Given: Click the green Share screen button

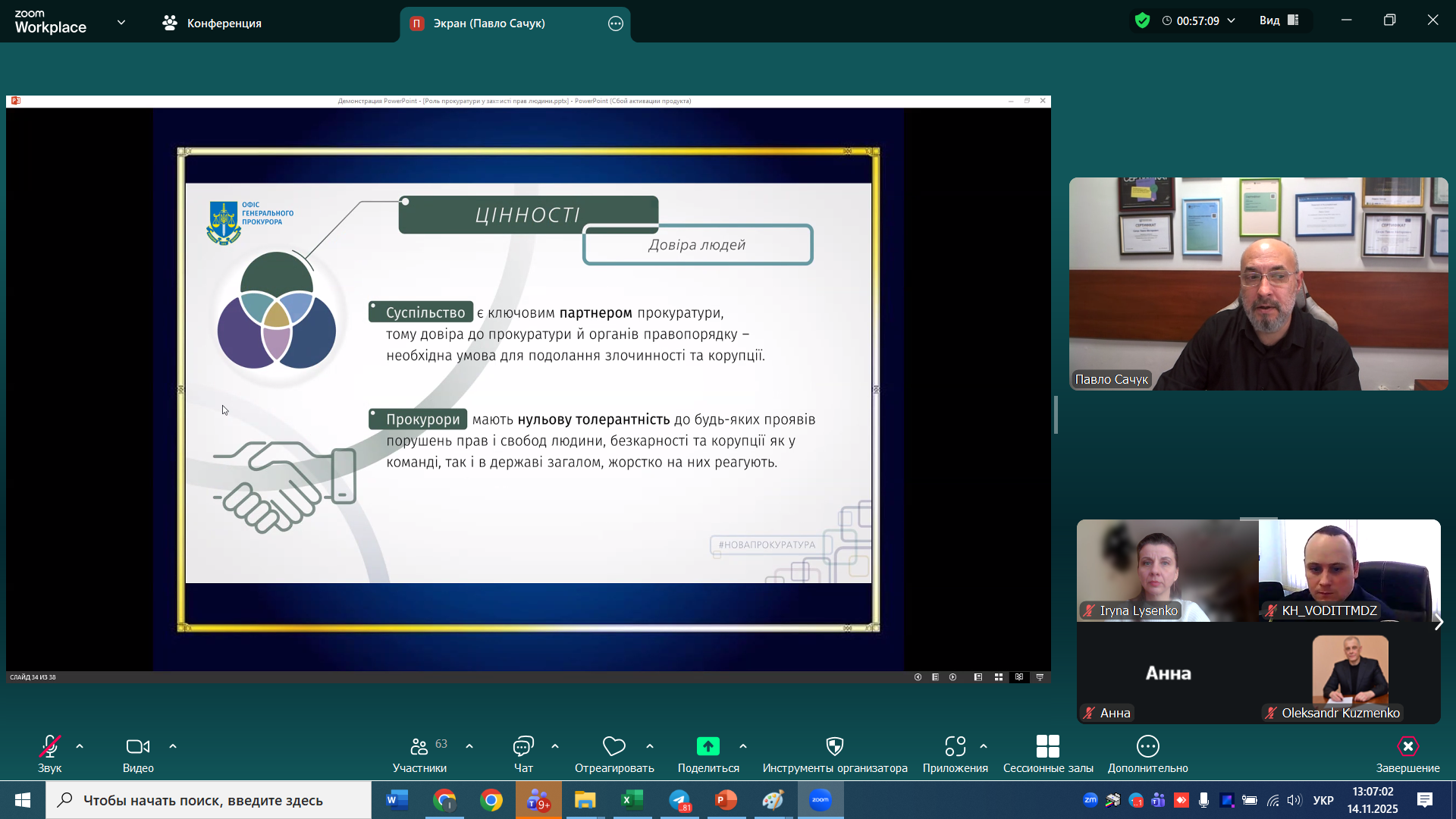Looking at the screenshot, I should coord(708,747).
